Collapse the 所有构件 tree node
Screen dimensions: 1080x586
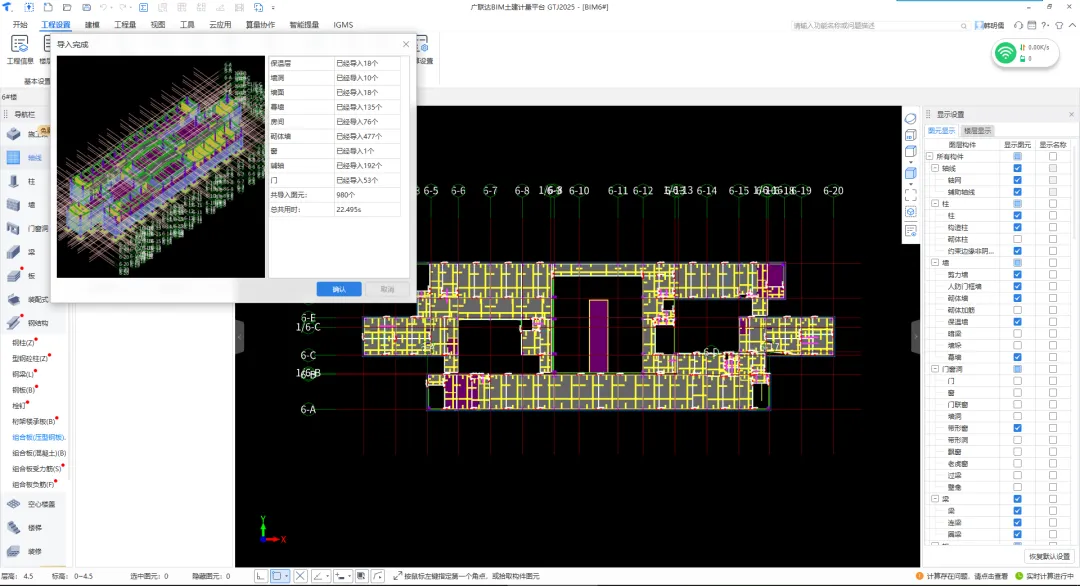click(x=930, y=156)
